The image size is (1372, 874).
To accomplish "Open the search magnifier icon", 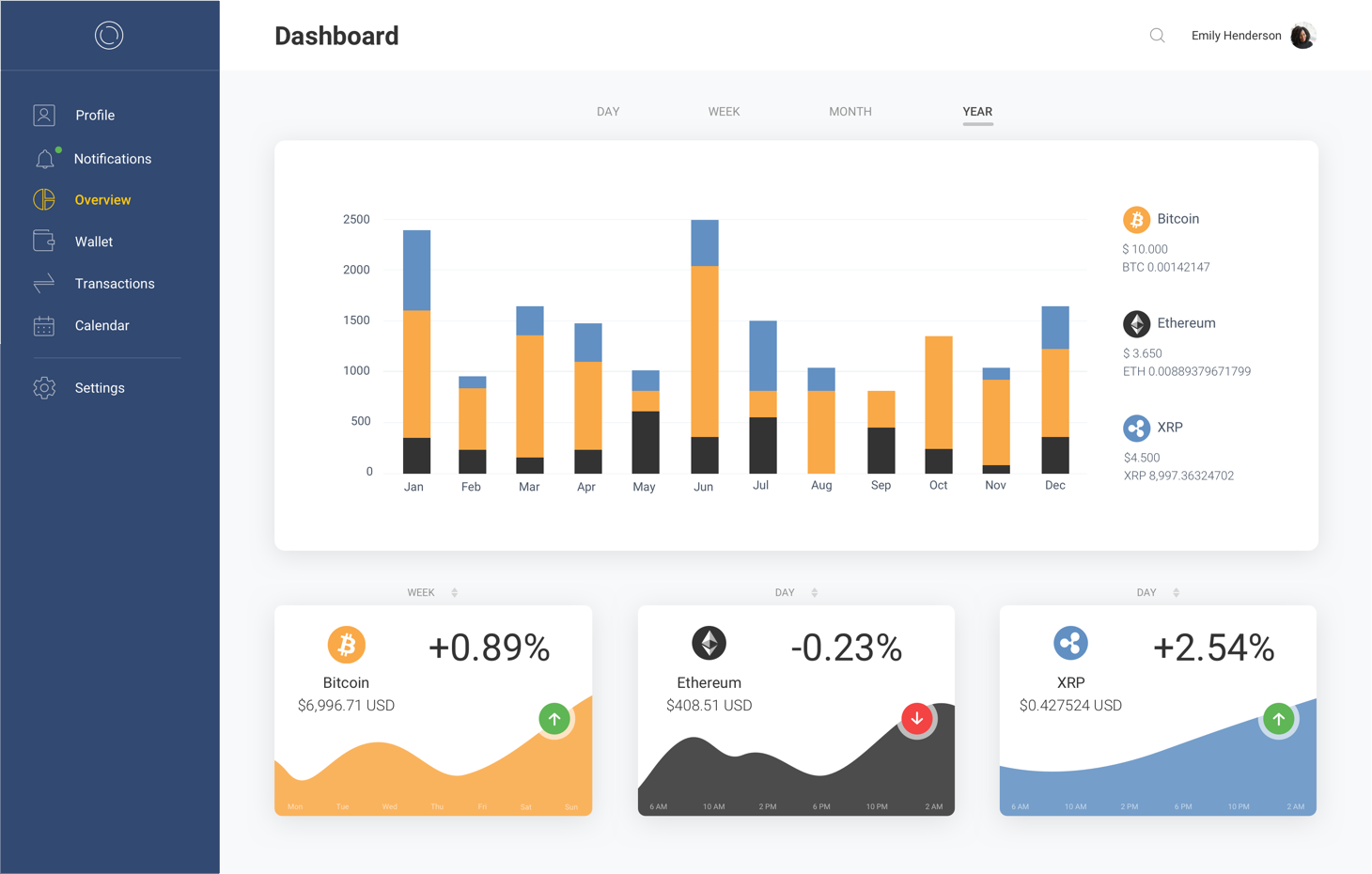I will 1157,35.
